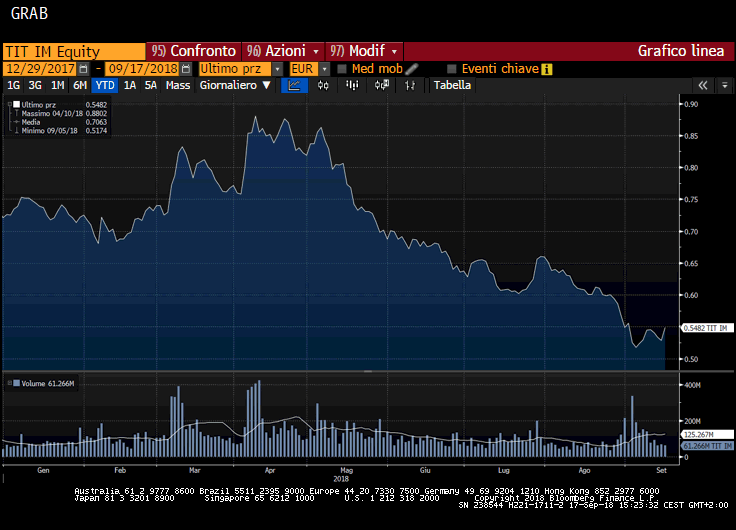Click the EUR currency field
This screenshot has width=736, height=530.
[x=304, y=69]
